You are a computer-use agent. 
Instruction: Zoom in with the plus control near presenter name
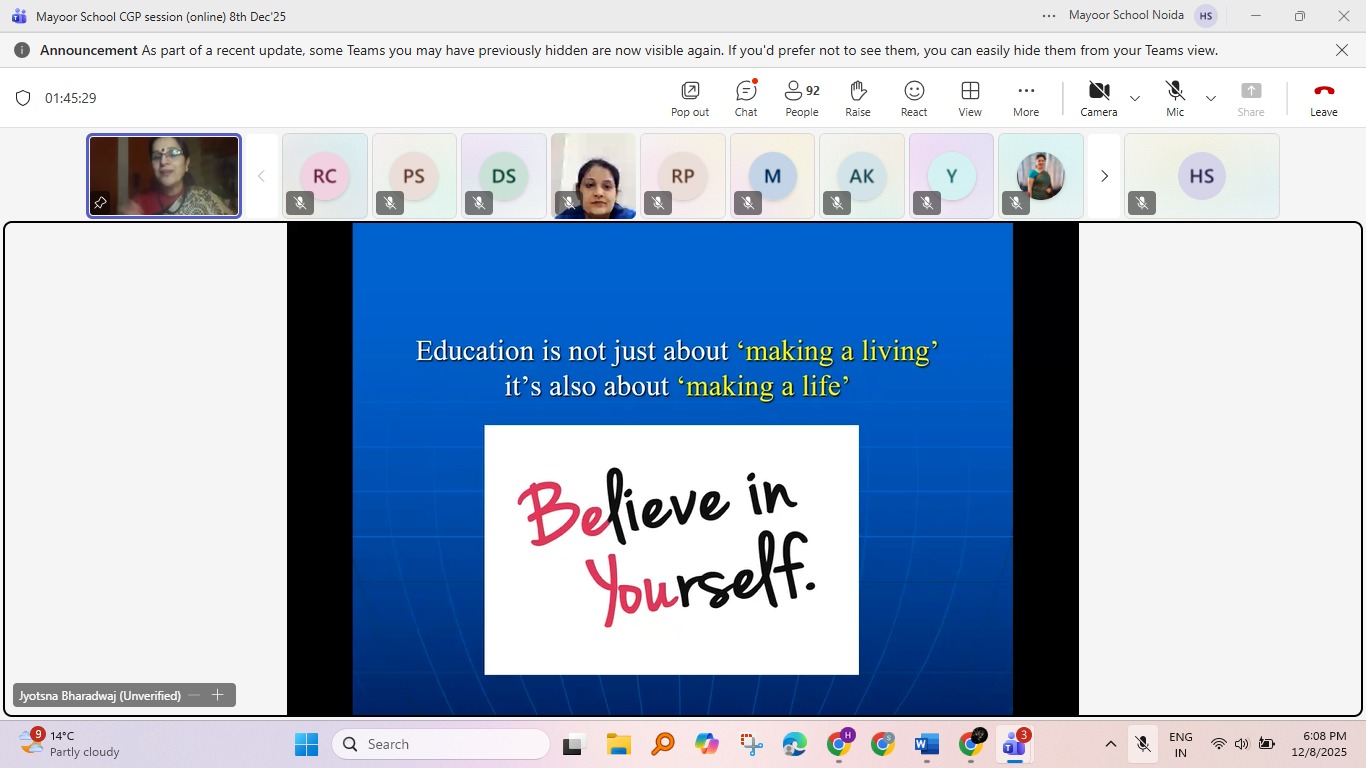pos(217,694)
